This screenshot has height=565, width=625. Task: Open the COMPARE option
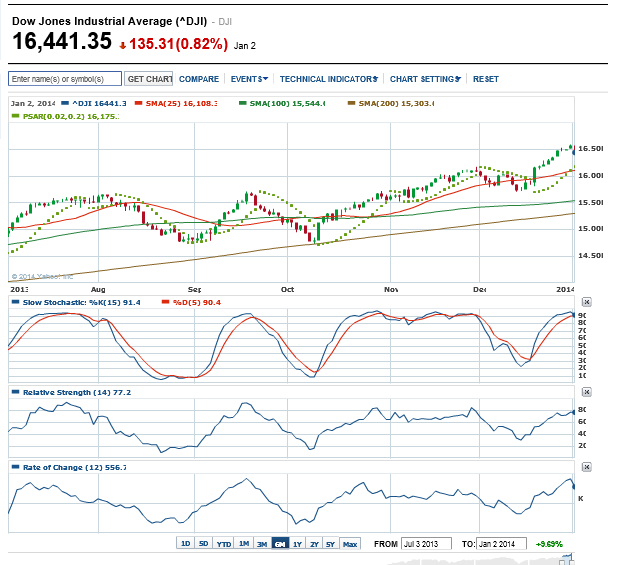pyautogui.click(x=199, y=79)
